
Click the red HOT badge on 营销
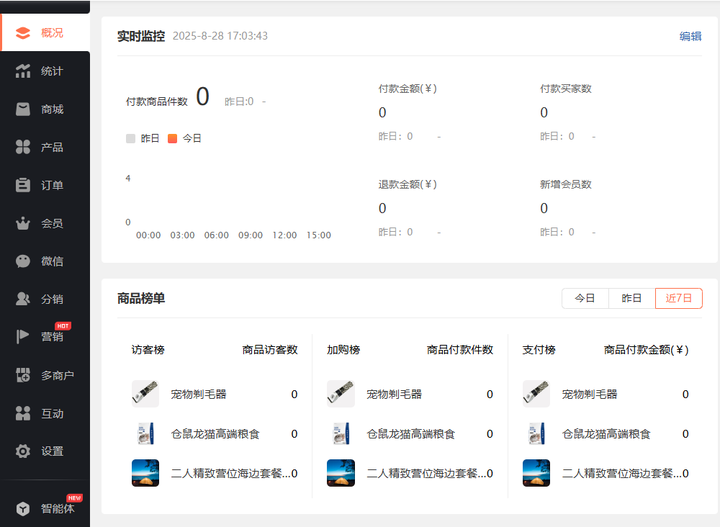point(63,326)
